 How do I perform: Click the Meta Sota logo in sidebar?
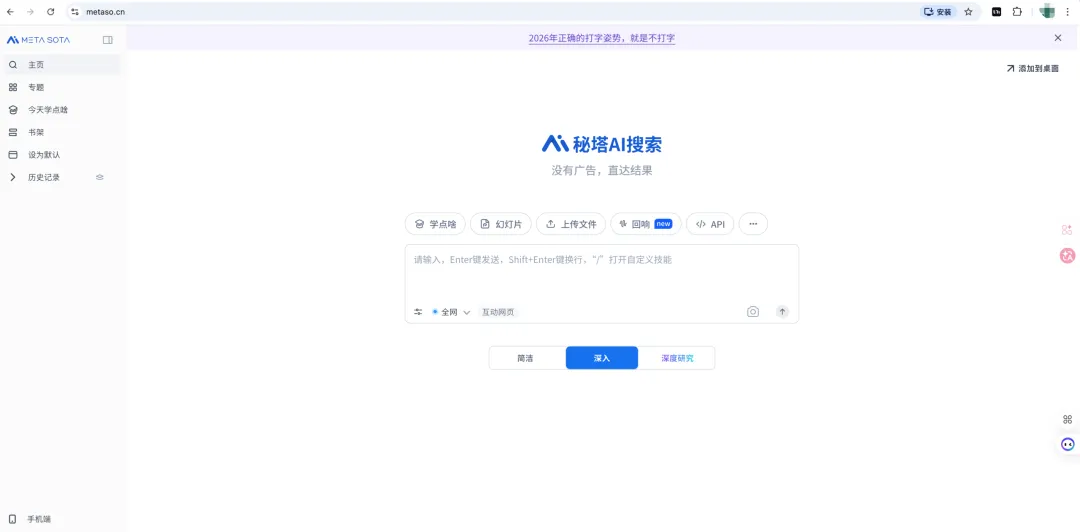tap(39, 40)
